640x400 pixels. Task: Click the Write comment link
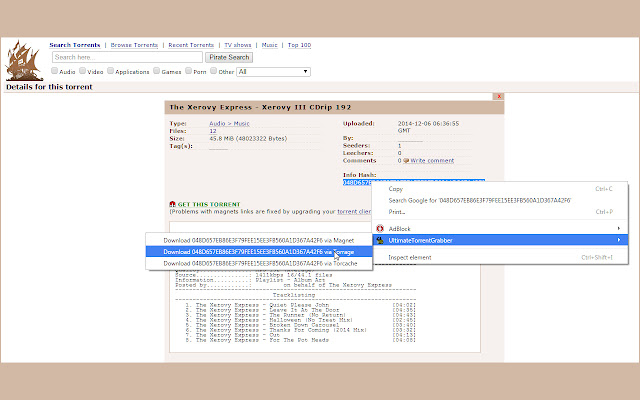(x=432, y=161)
